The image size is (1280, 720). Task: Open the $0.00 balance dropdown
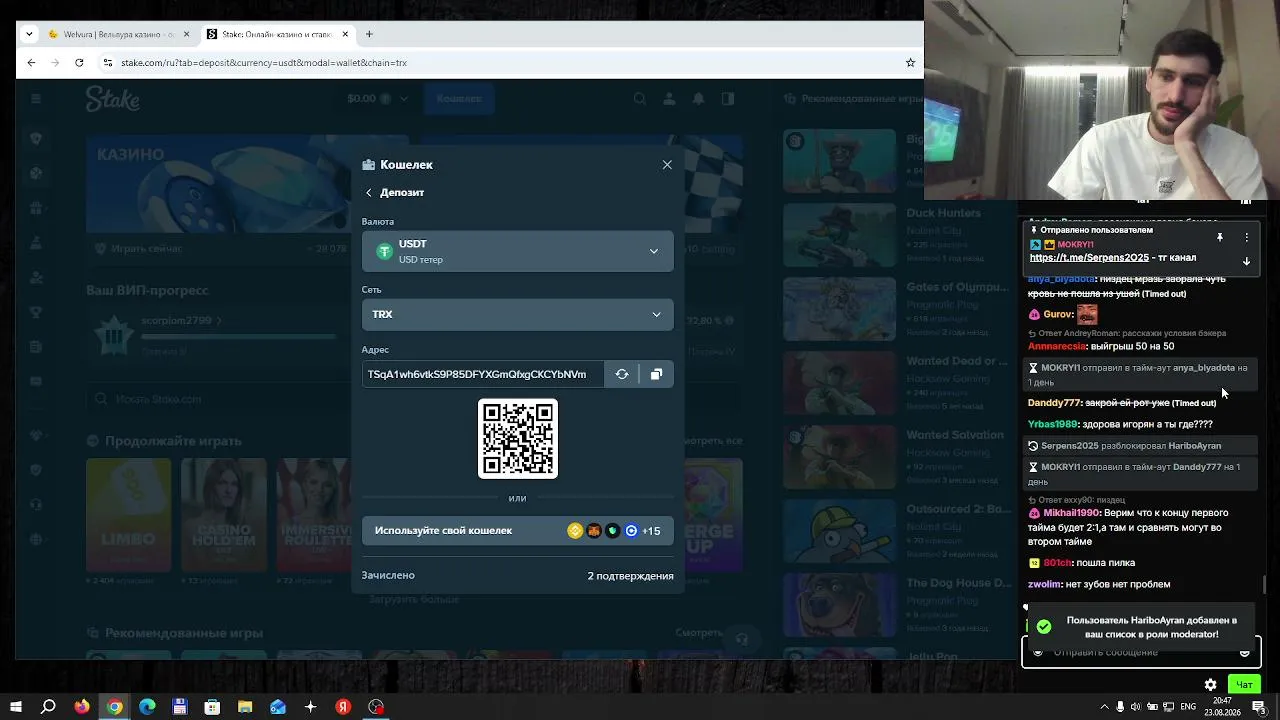coord(378,99)
